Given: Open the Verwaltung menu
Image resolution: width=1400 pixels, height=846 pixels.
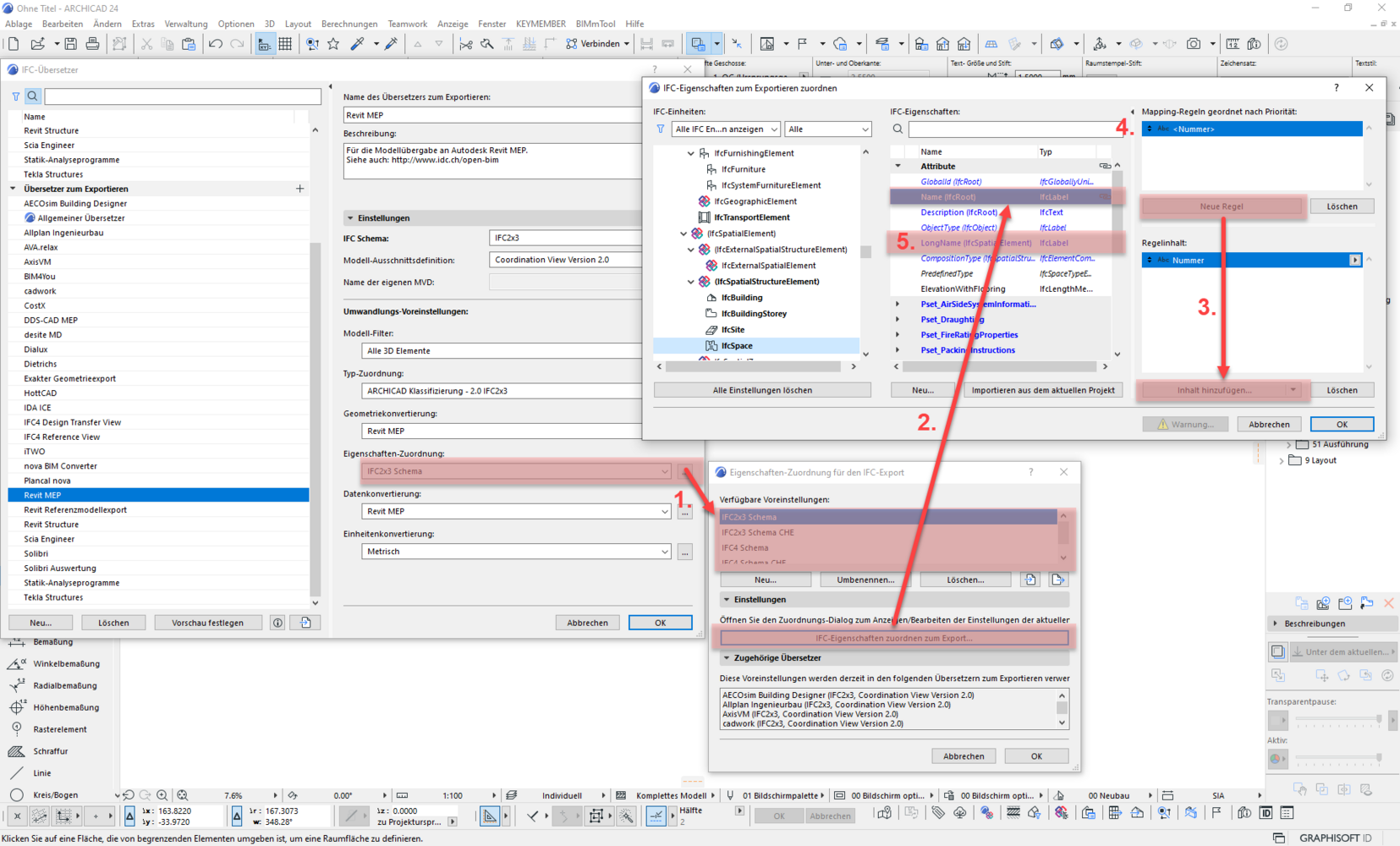Looking at the screenshot, I should click(x=186, y=24).
